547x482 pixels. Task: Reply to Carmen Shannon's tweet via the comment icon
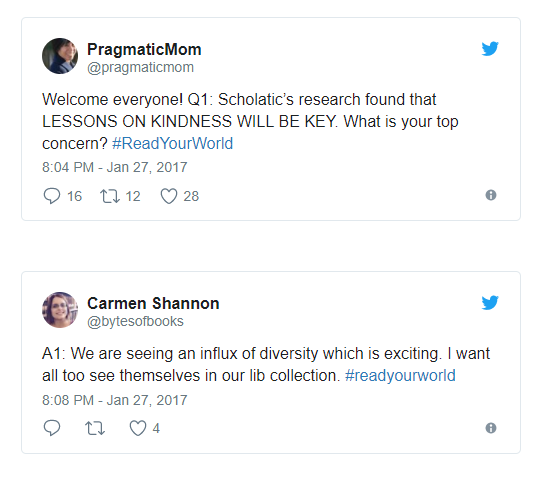[x=52, y=428]
